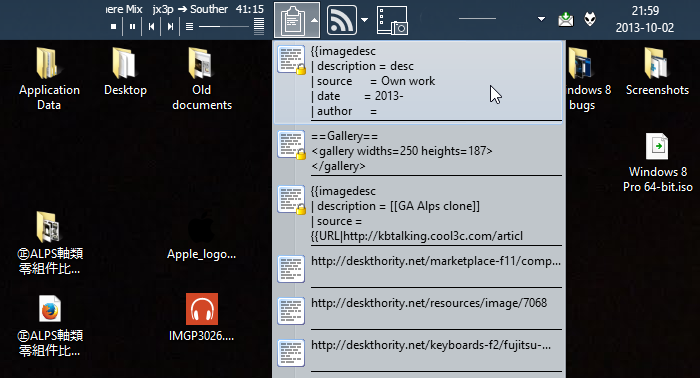The image size is (700, 378).
Task: Skip to the next track
Action: (170, 27)
